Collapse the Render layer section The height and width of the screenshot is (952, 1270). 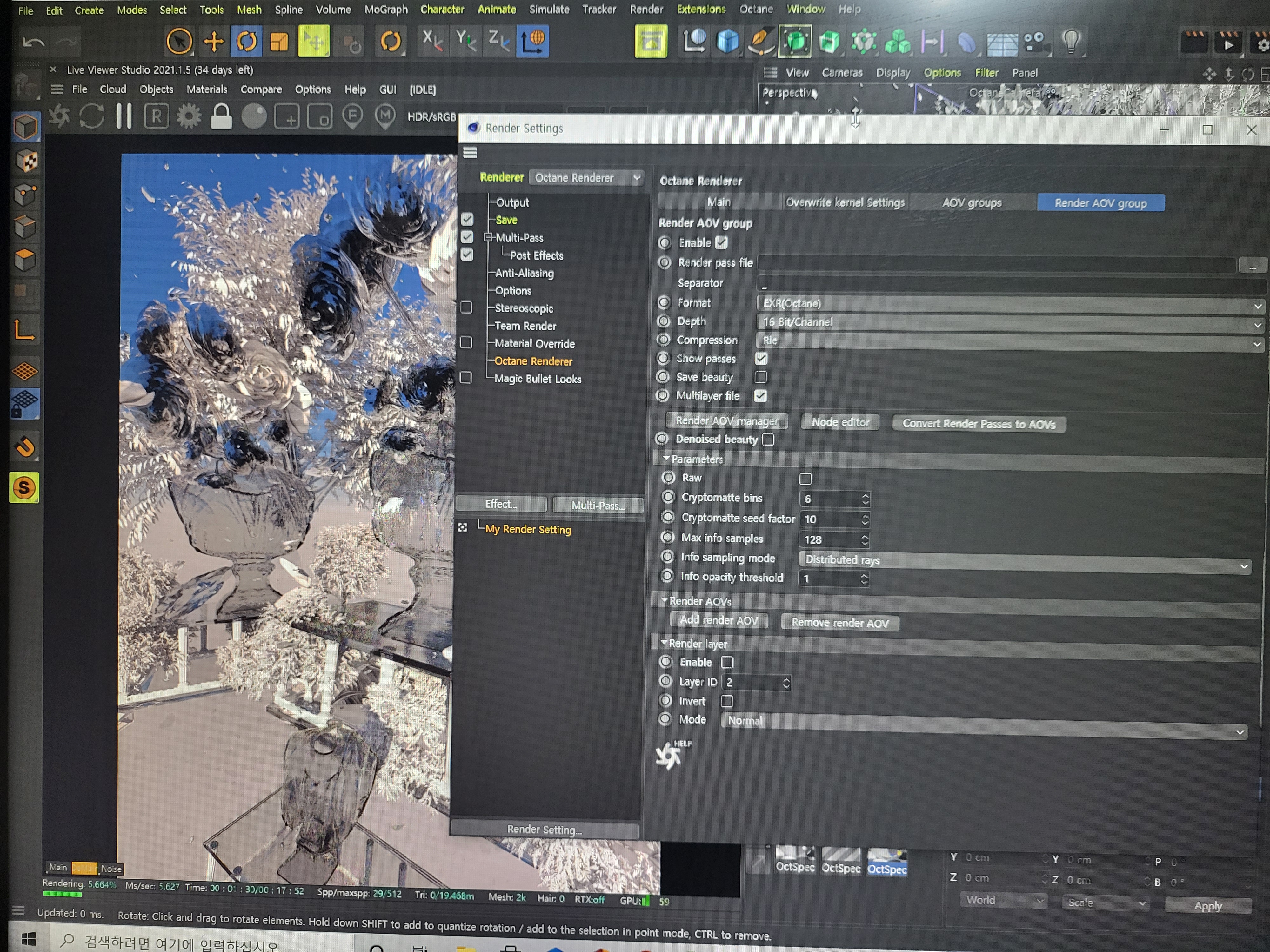click(664, 643)
